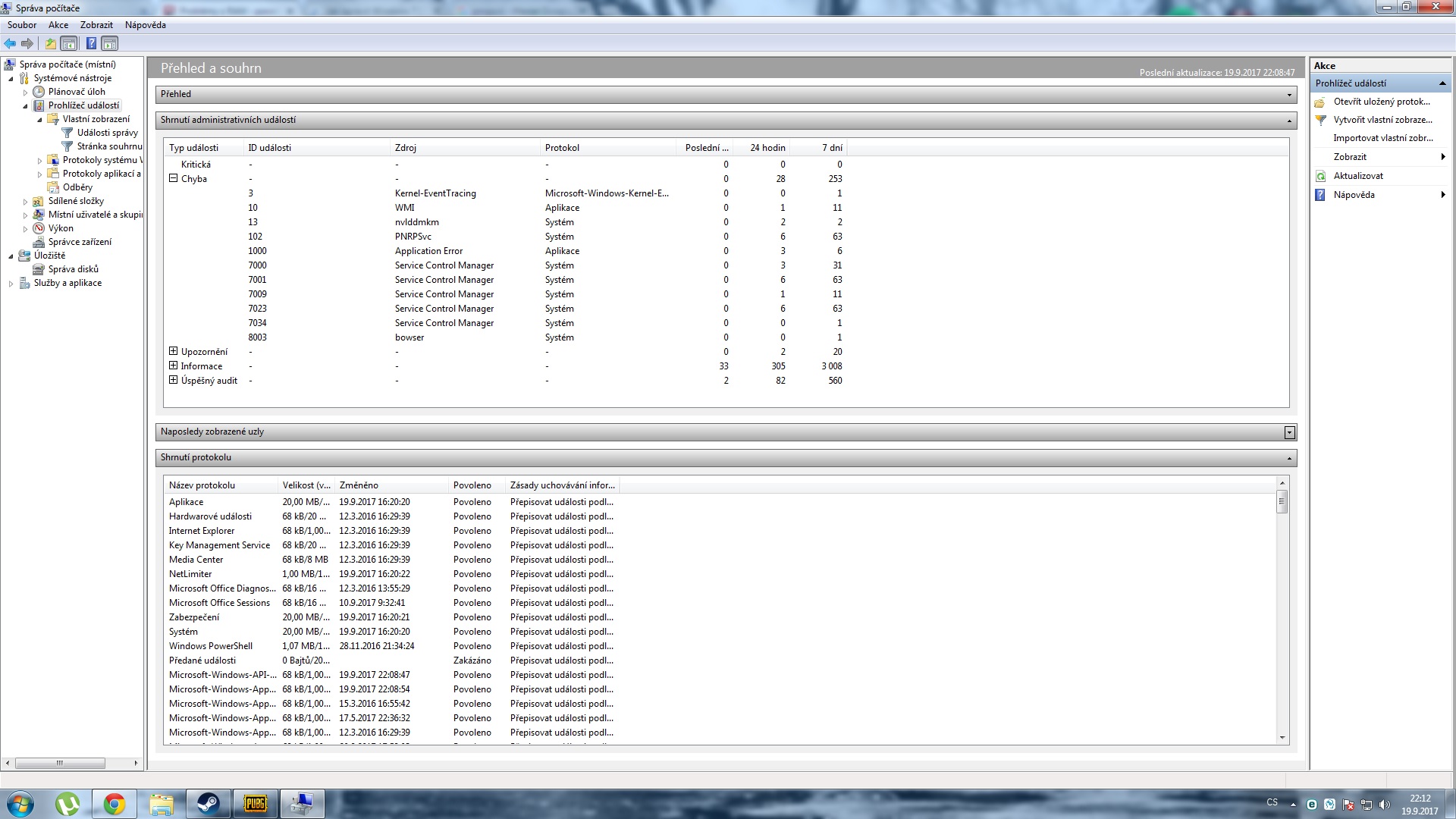Click Aktualizovat in the actions pane

click(x=1358, y=176)
